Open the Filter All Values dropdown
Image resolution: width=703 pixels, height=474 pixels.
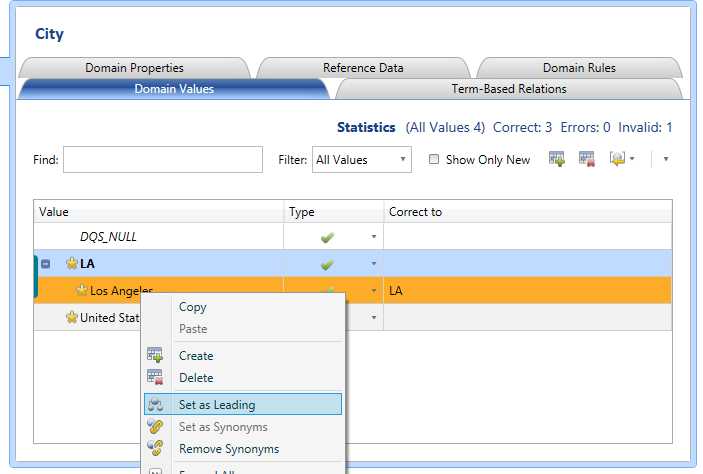[x=361, y=159]
